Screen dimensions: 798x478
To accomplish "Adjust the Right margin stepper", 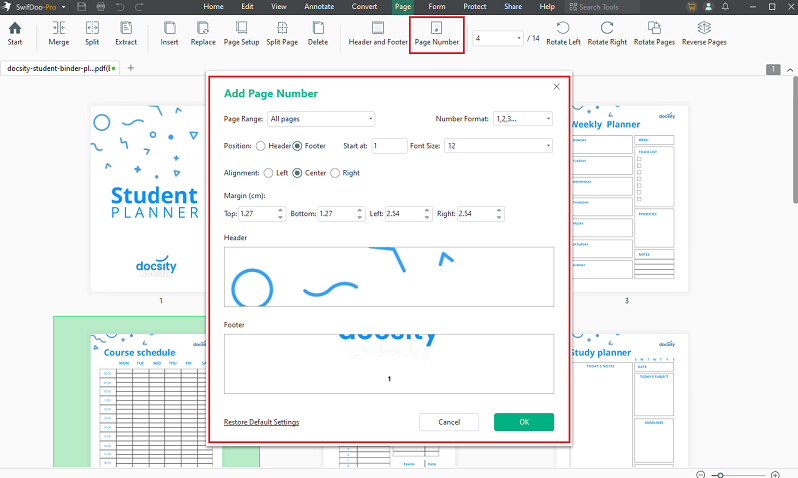I will pos(499,214).
